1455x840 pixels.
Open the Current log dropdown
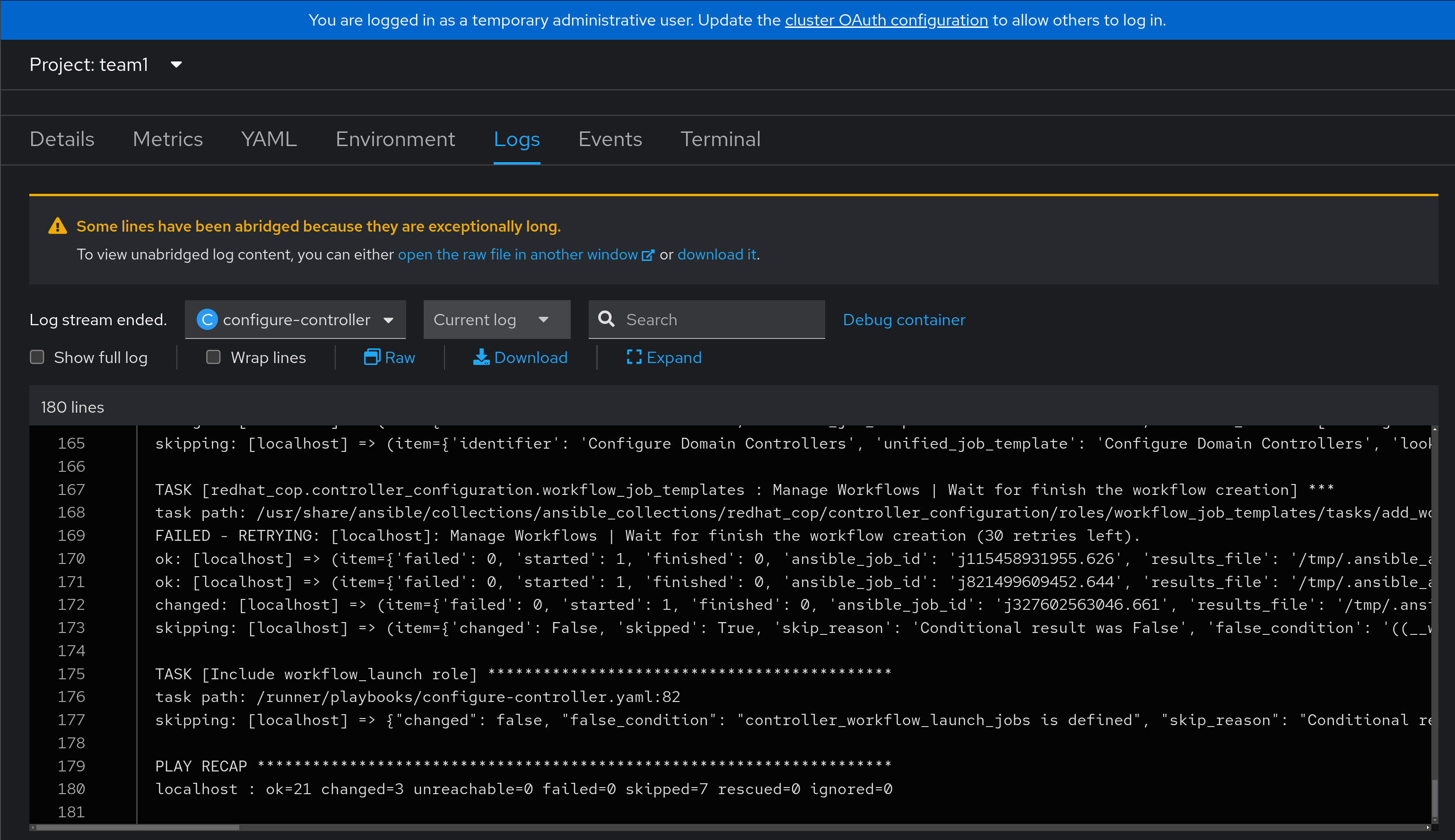[497, 319]
